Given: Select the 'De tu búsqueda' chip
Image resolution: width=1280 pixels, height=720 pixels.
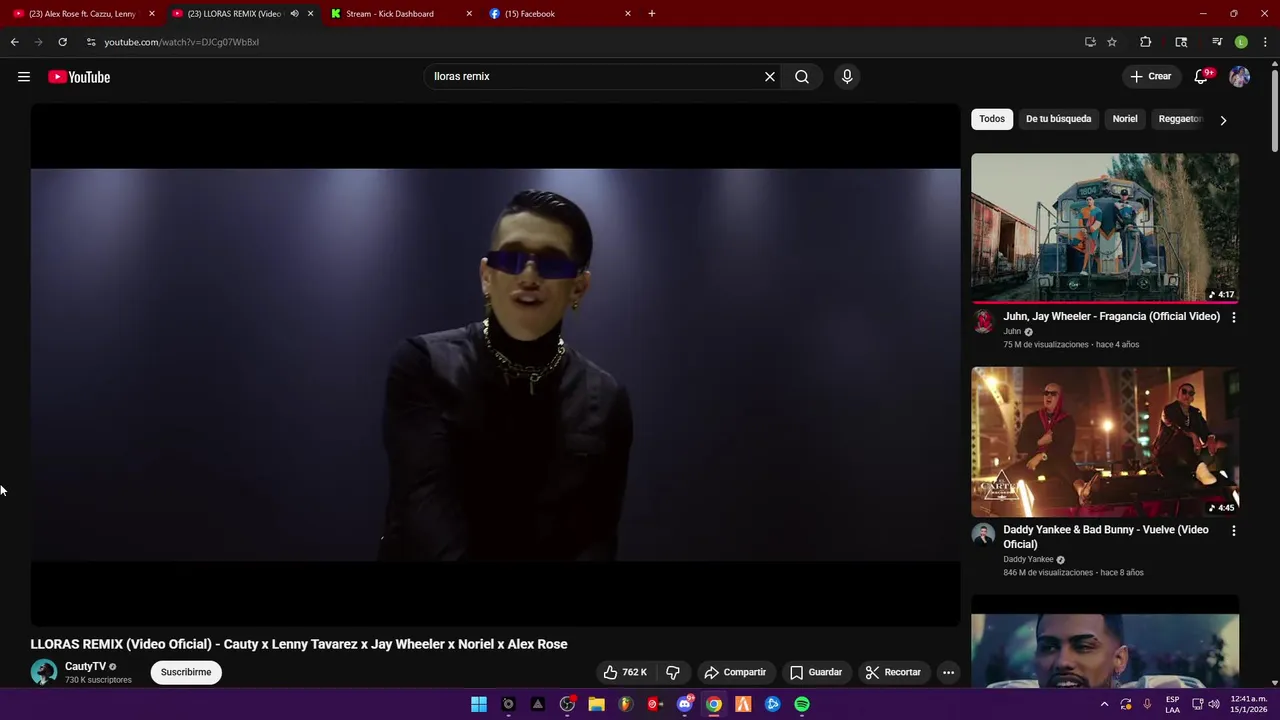Looking at the screenshot, I should pos(1058,119).
